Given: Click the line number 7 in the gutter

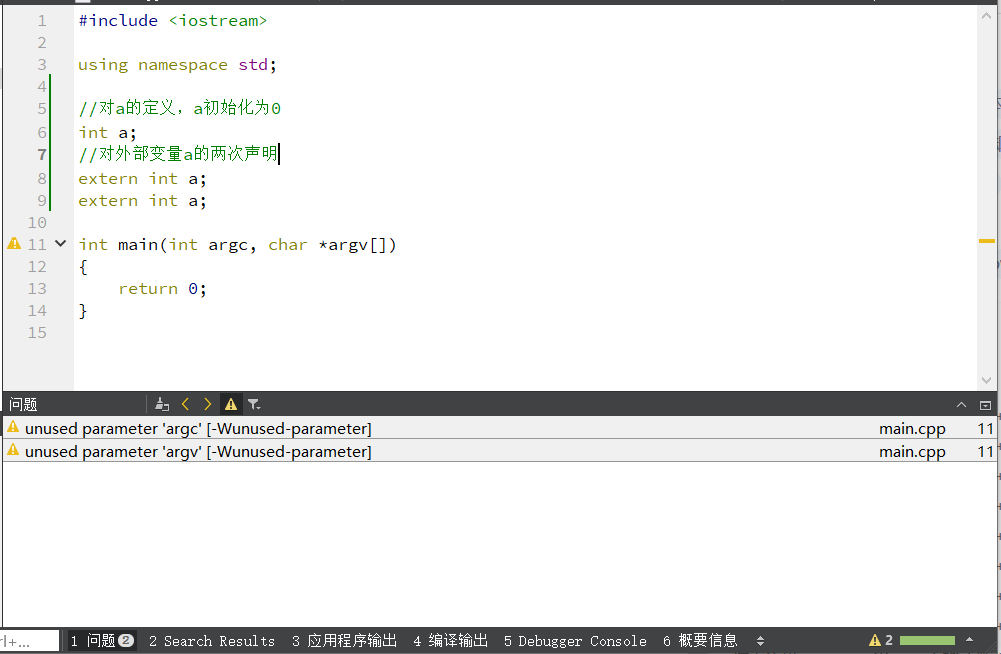Looking at the screenshot, I should [x=41, y=155].
